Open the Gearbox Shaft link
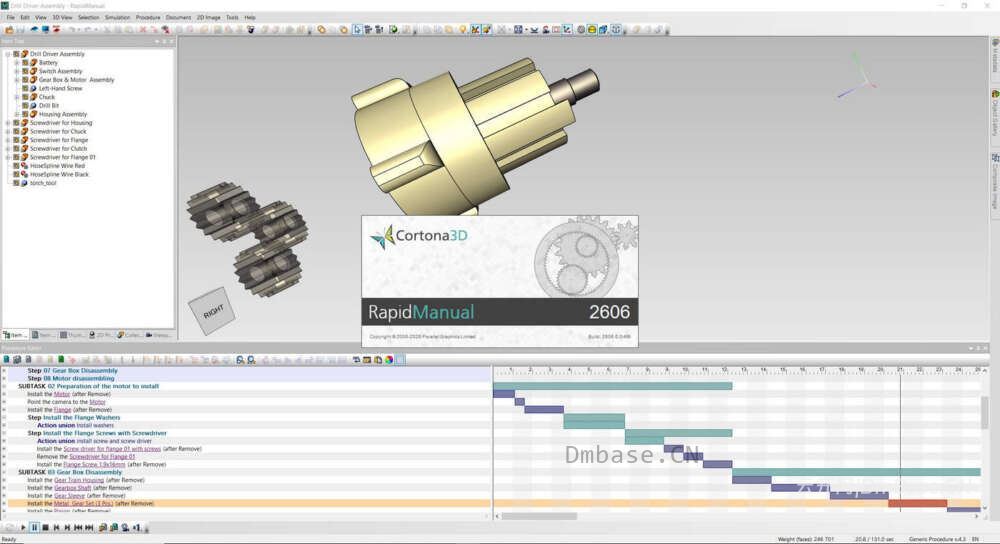Image resolution: width=1000 pixels, height=544 pixels. pyautogui.click(x=73, y=488)
